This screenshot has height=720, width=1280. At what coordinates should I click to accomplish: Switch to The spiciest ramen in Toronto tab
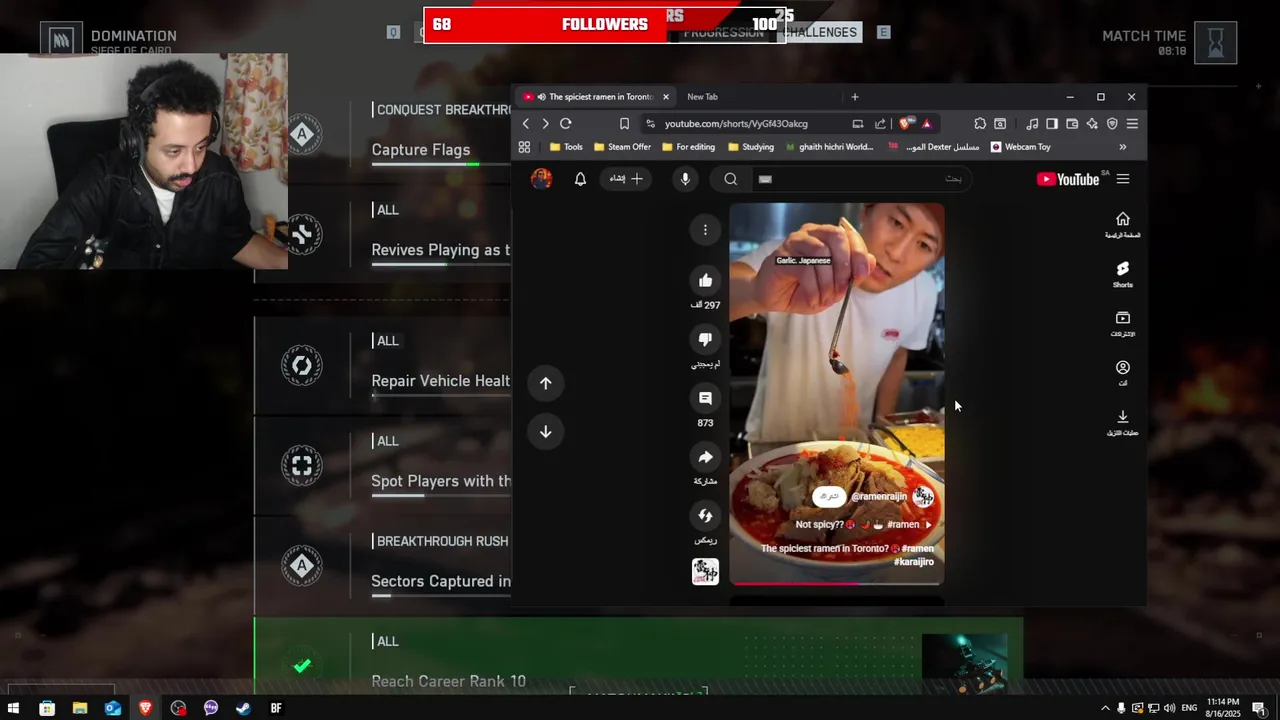[596, 97]
